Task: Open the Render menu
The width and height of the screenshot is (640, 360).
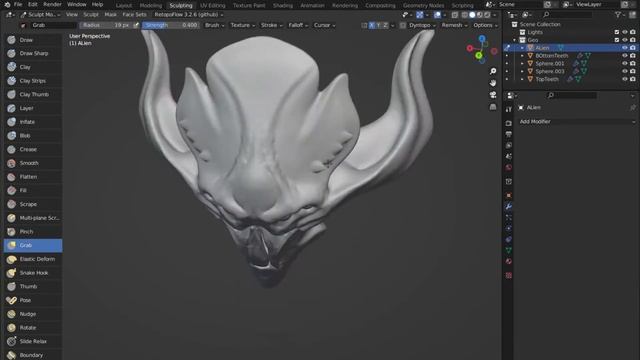Action: (x=52, y=4)
